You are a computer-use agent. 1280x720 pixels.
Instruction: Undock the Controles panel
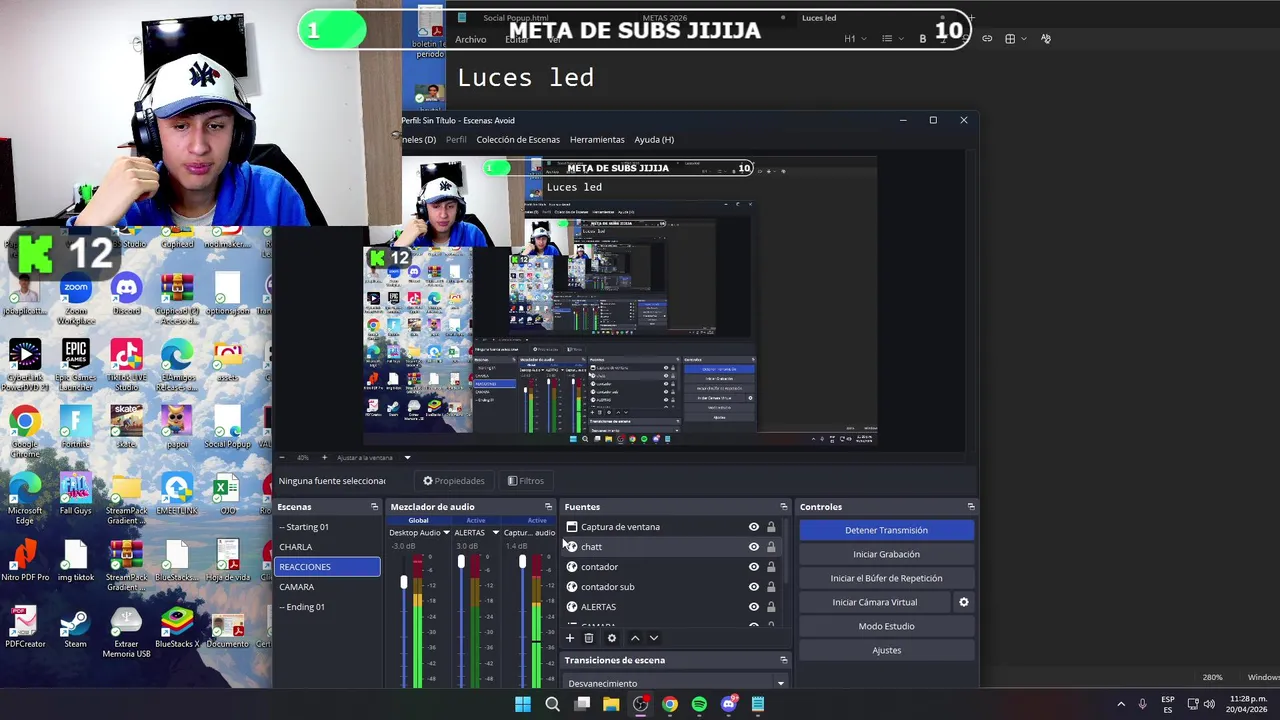pos(970,507)
